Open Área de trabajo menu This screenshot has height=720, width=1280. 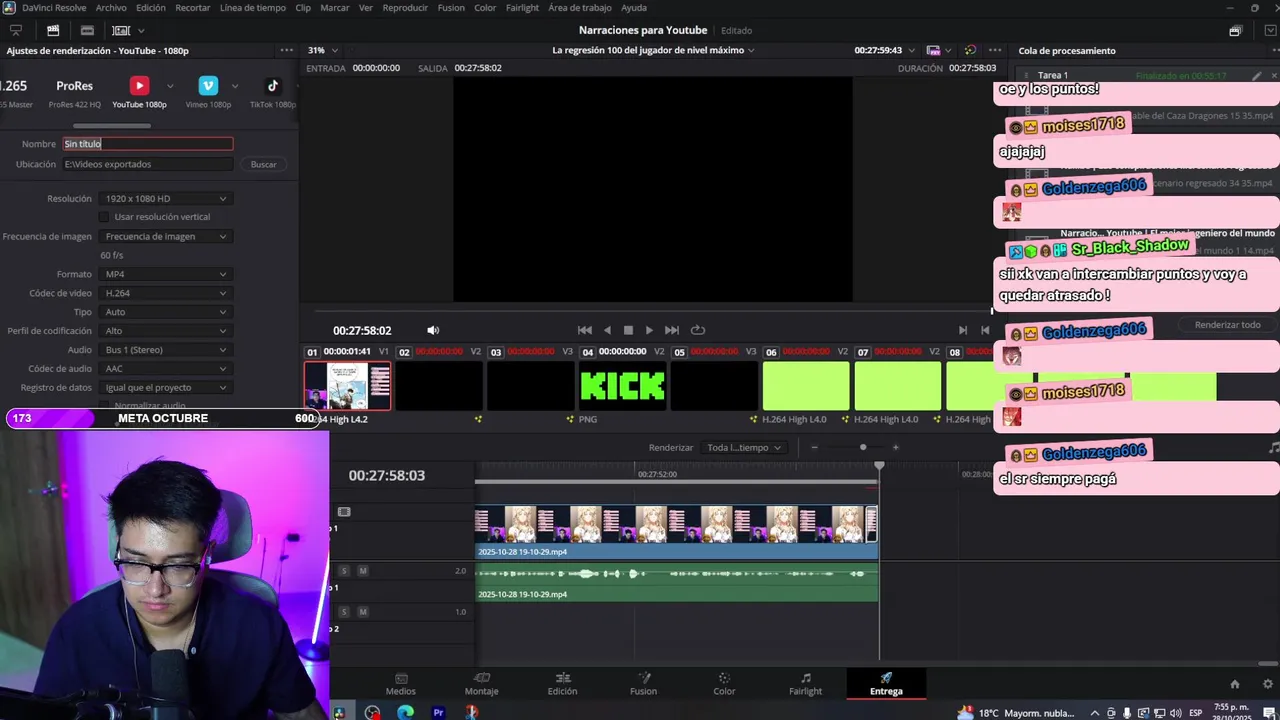[x=580, y=7]
